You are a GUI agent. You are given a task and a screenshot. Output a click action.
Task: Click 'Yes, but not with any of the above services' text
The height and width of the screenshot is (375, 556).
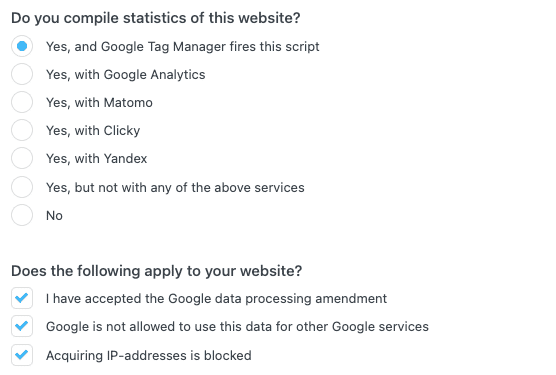[x=175, y=188]
